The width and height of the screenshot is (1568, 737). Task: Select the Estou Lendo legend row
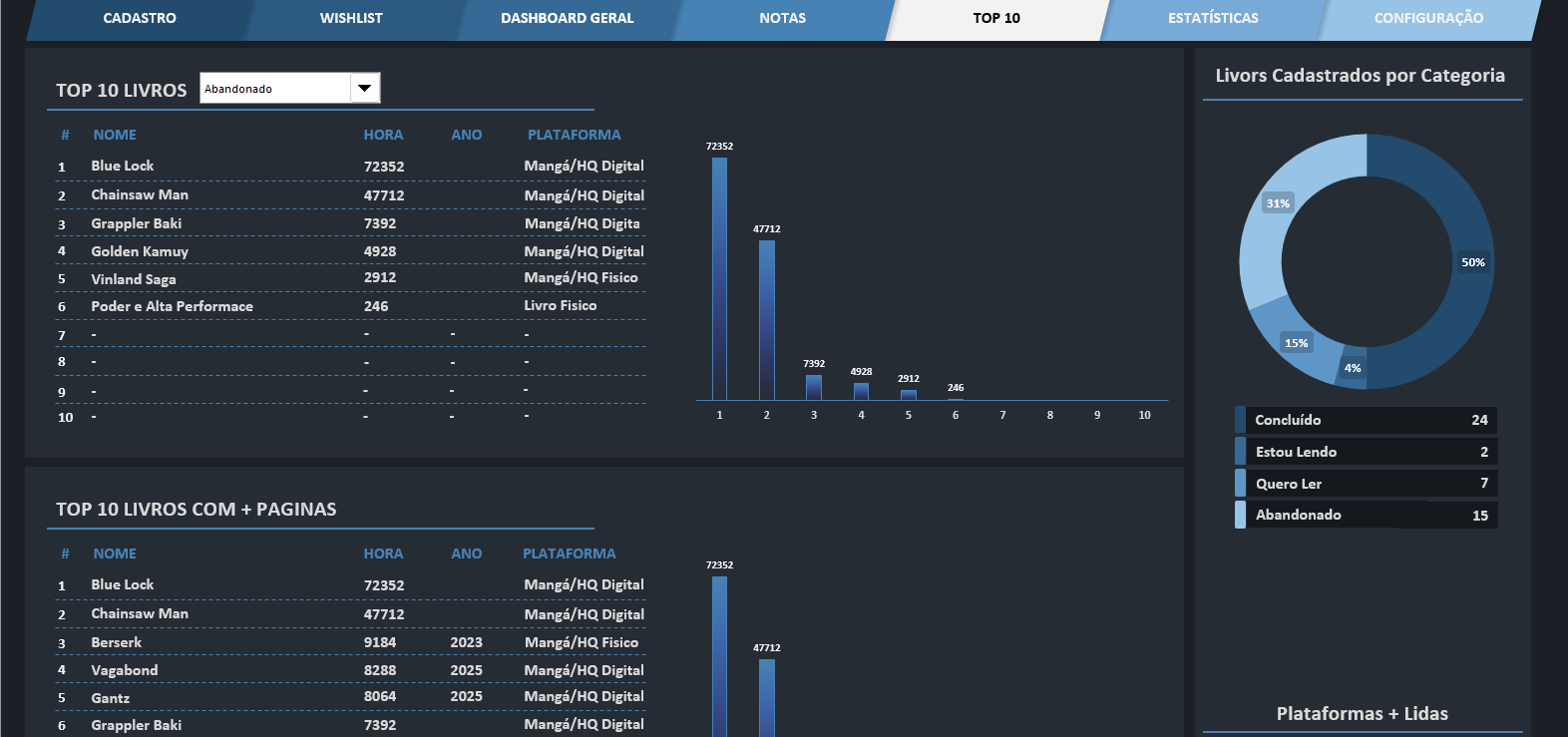1366,452
